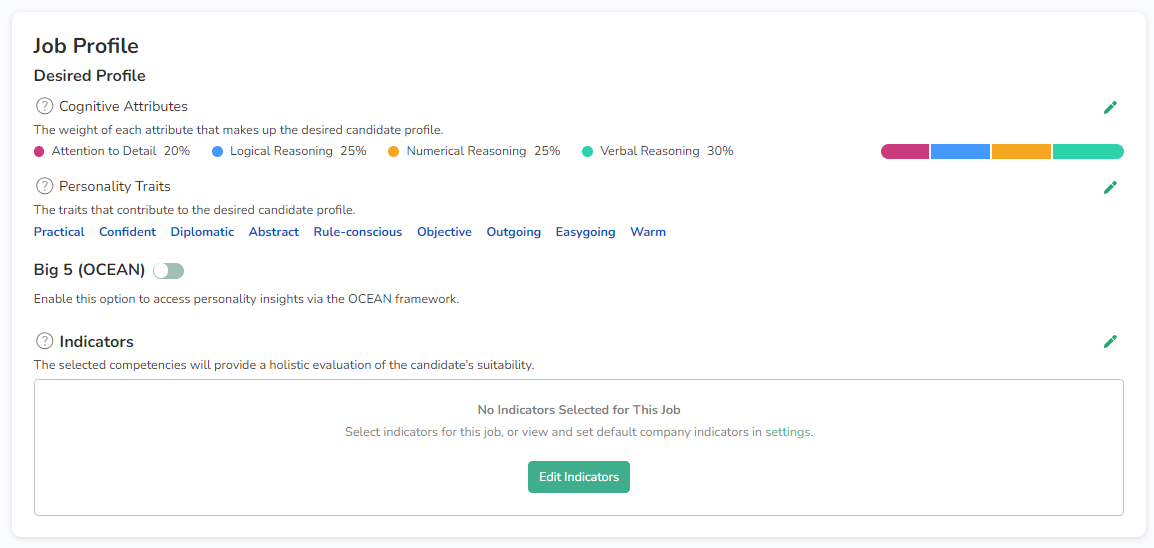Viewport: 1154px width, 548px height.
Task: Edit Indicators with the pencil icon
Action: click(1110, 341)
